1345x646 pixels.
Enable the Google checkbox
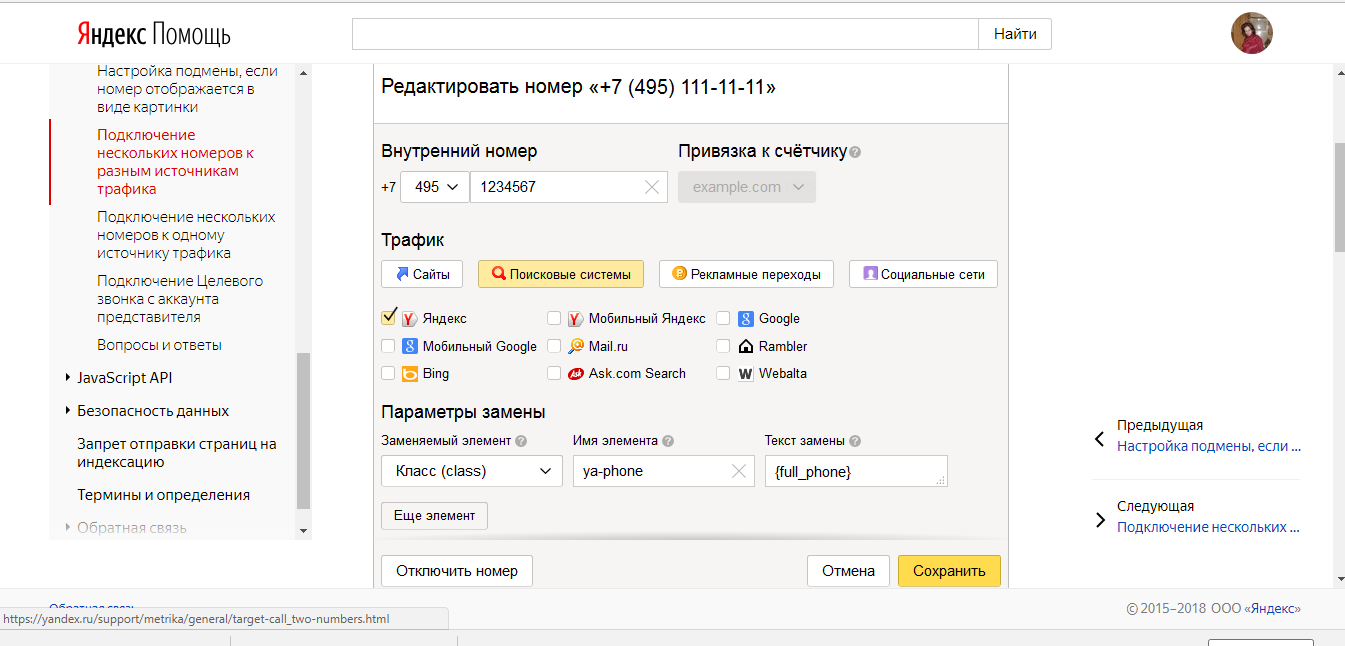(723, 317)
